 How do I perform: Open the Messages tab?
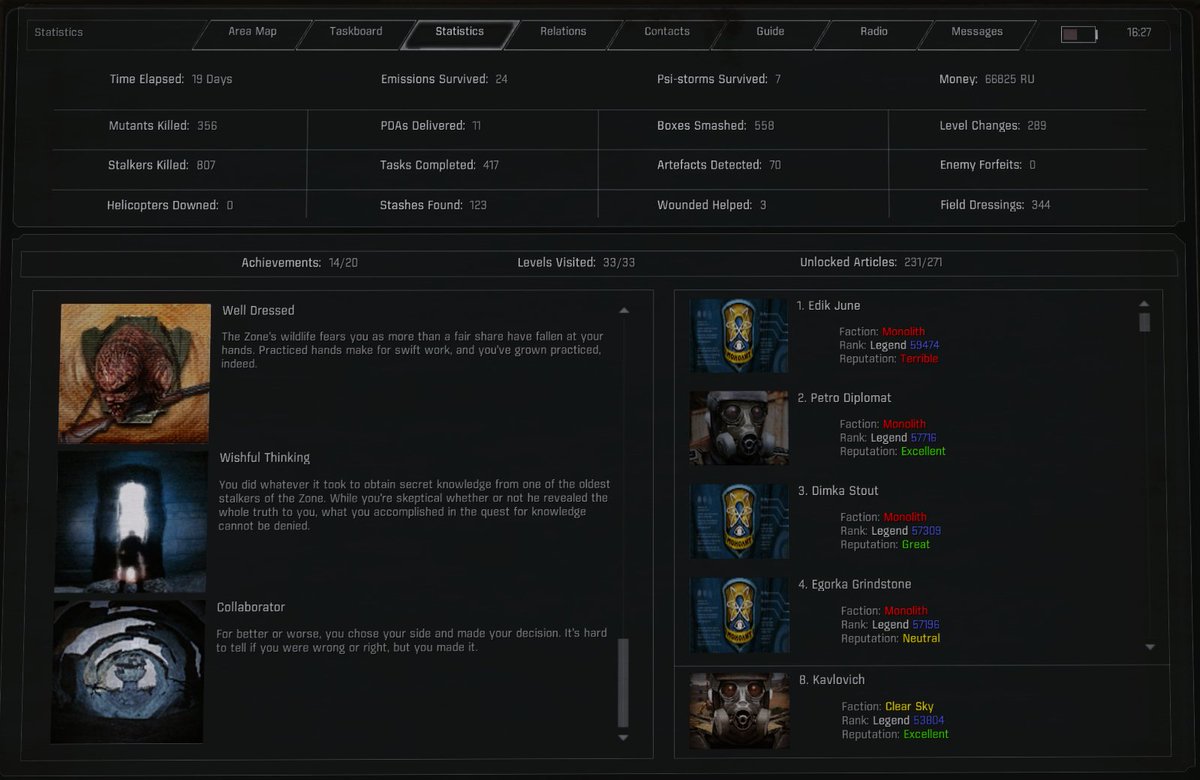point(977,32)
